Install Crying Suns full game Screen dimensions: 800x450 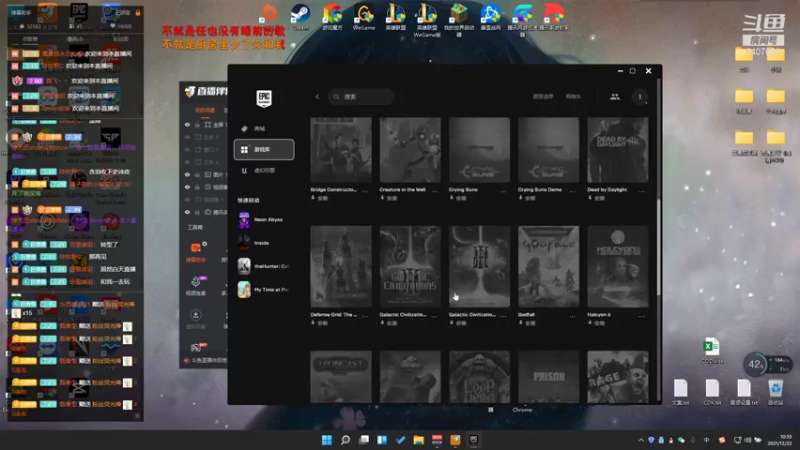coord(458,198)
